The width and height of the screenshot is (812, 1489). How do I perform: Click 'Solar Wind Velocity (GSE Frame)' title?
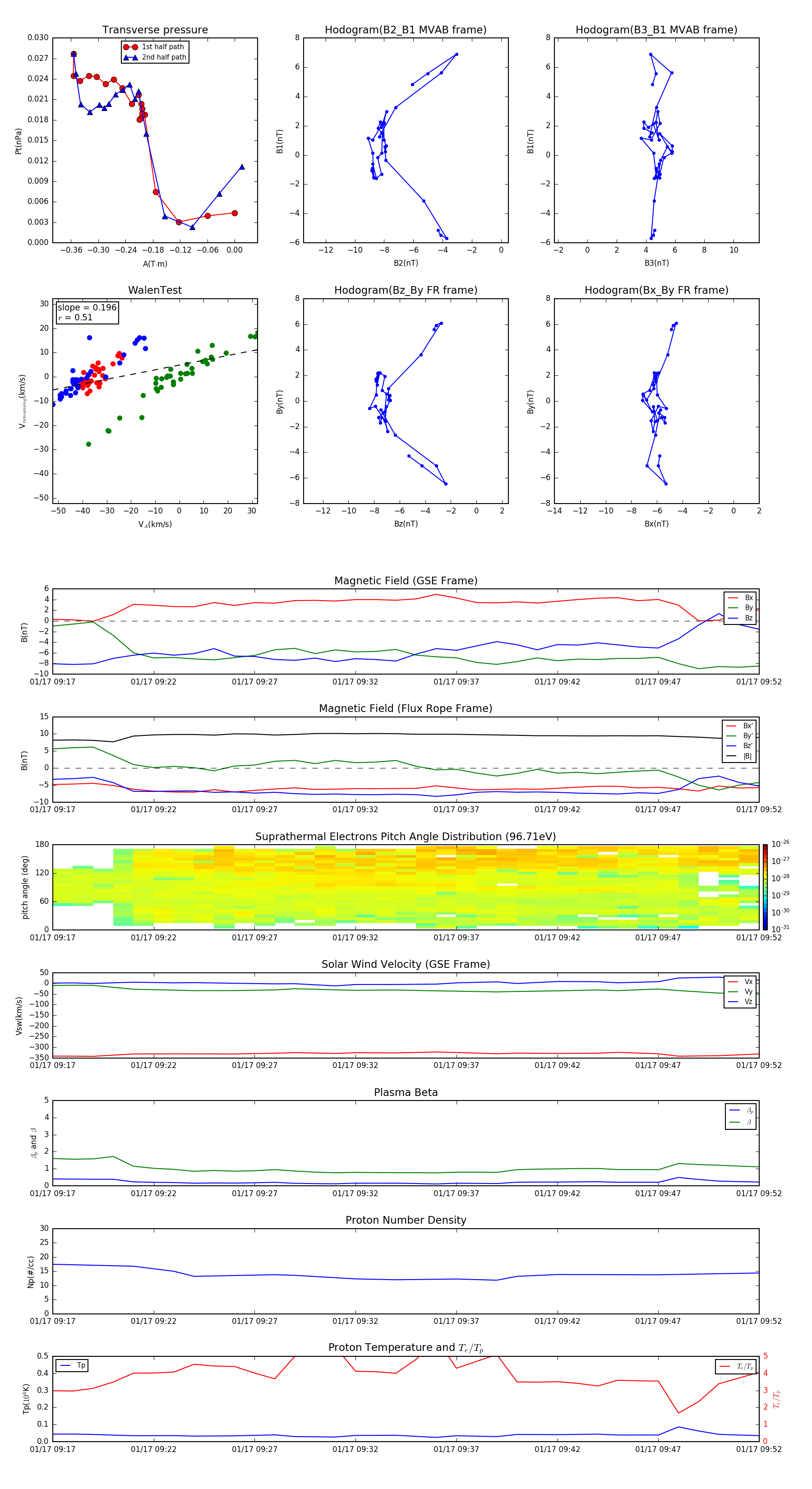pyautogui.click(x=406, y=964)
